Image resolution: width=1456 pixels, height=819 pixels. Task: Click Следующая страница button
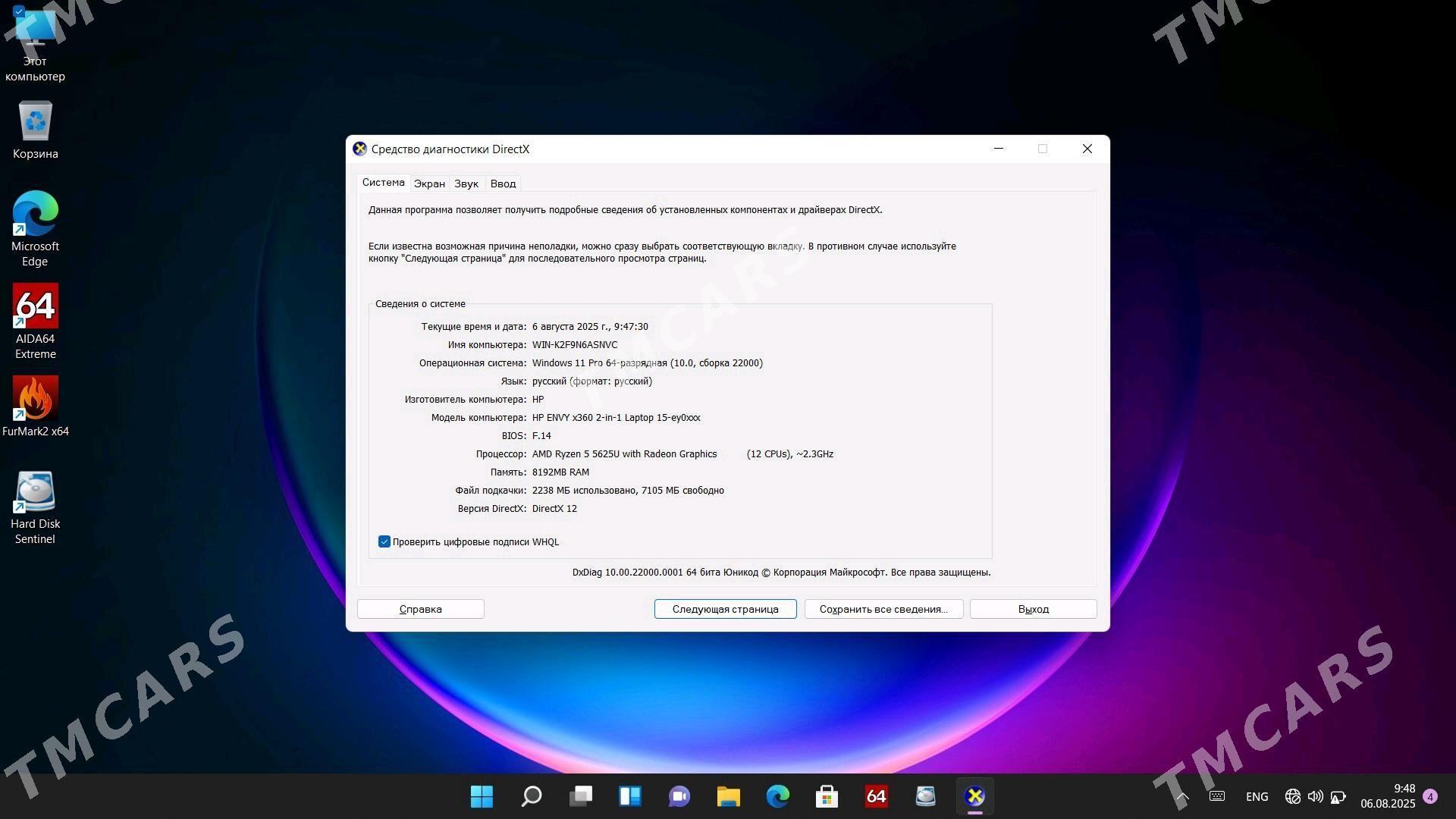click(726, 609)
